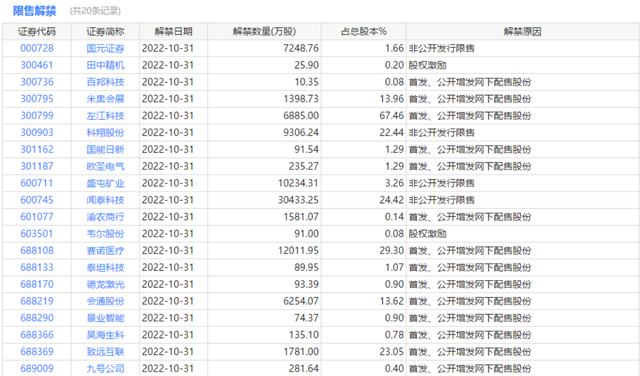Viewport: 640px width, 376px height.
Task: Click stock code 688369
Action: (37, 352)
